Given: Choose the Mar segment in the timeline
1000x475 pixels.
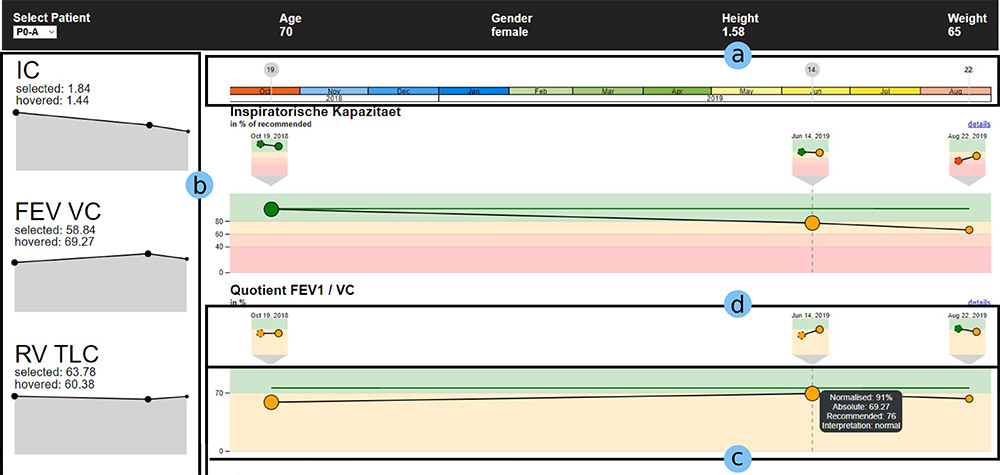Looking at the screenshot, I should pos(608,92).
